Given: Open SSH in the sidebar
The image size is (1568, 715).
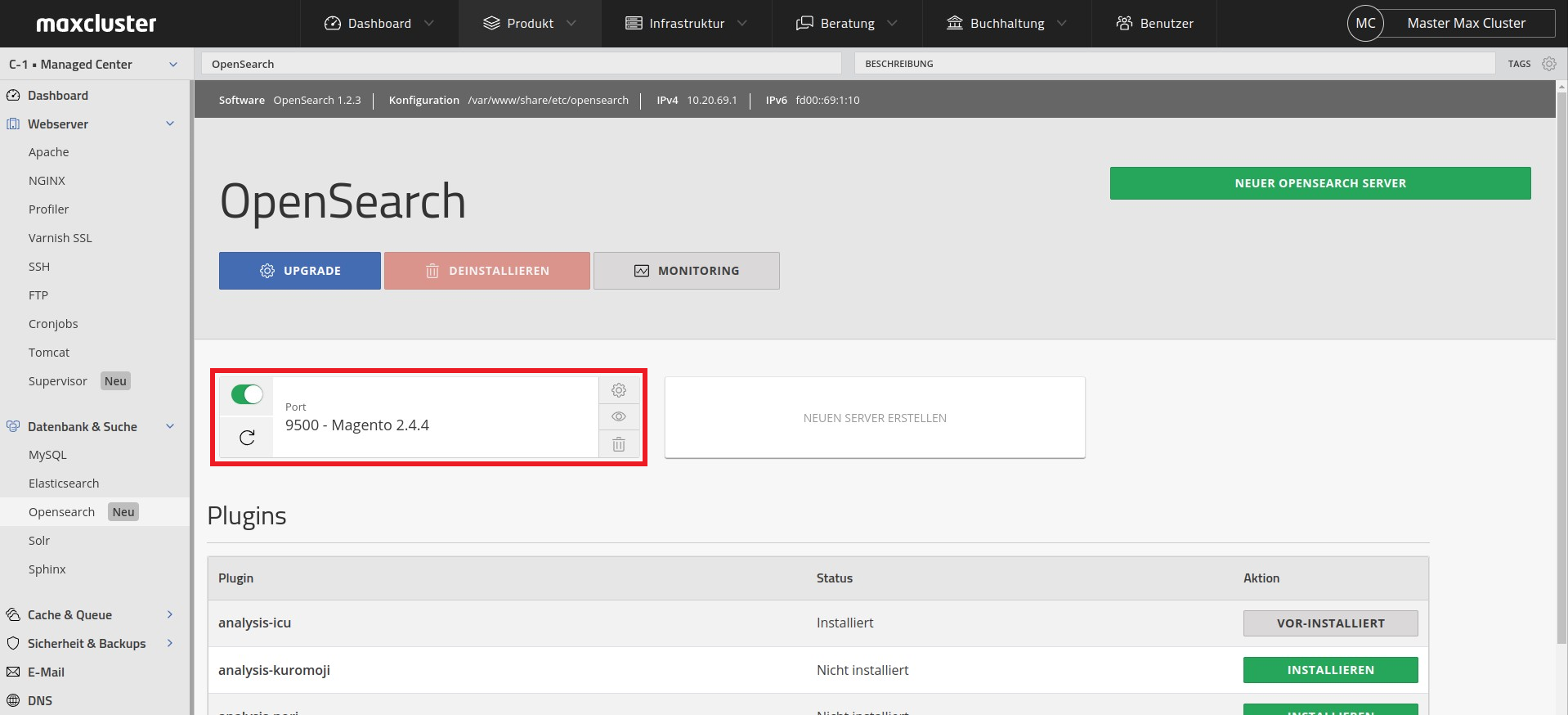Looking at the screenshot, I should click(x=39, y=268).
